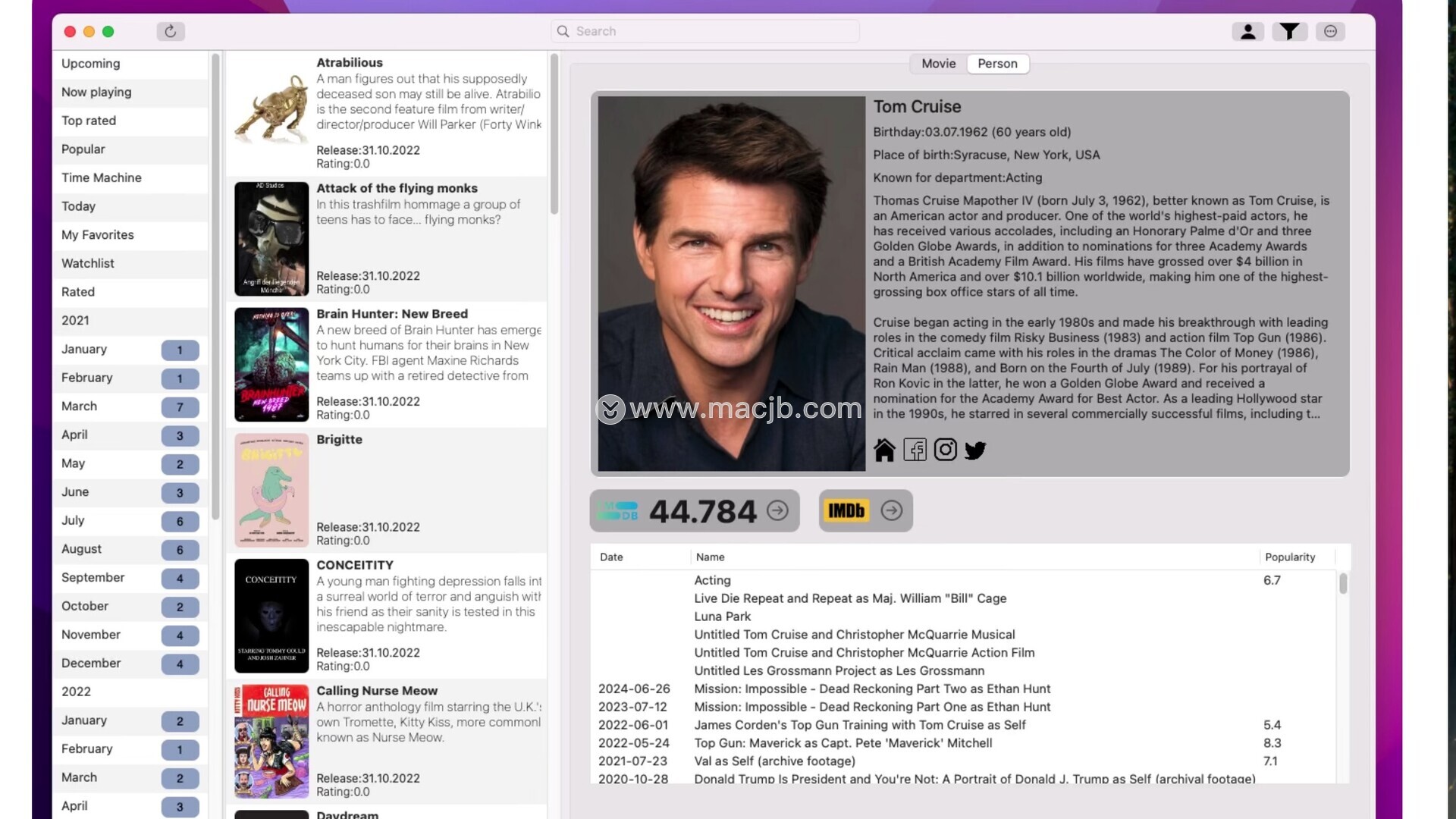Select December 2021 in sidebar

pyautogui.click(x=130, y=663)
